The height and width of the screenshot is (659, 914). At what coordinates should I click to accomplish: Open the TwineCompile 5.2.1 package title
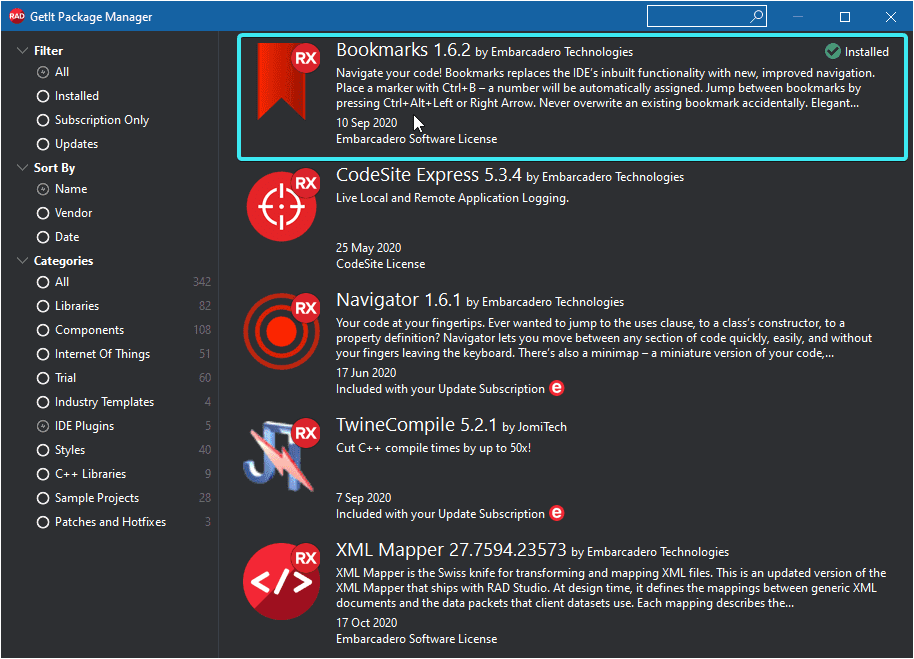pos(416,425)
